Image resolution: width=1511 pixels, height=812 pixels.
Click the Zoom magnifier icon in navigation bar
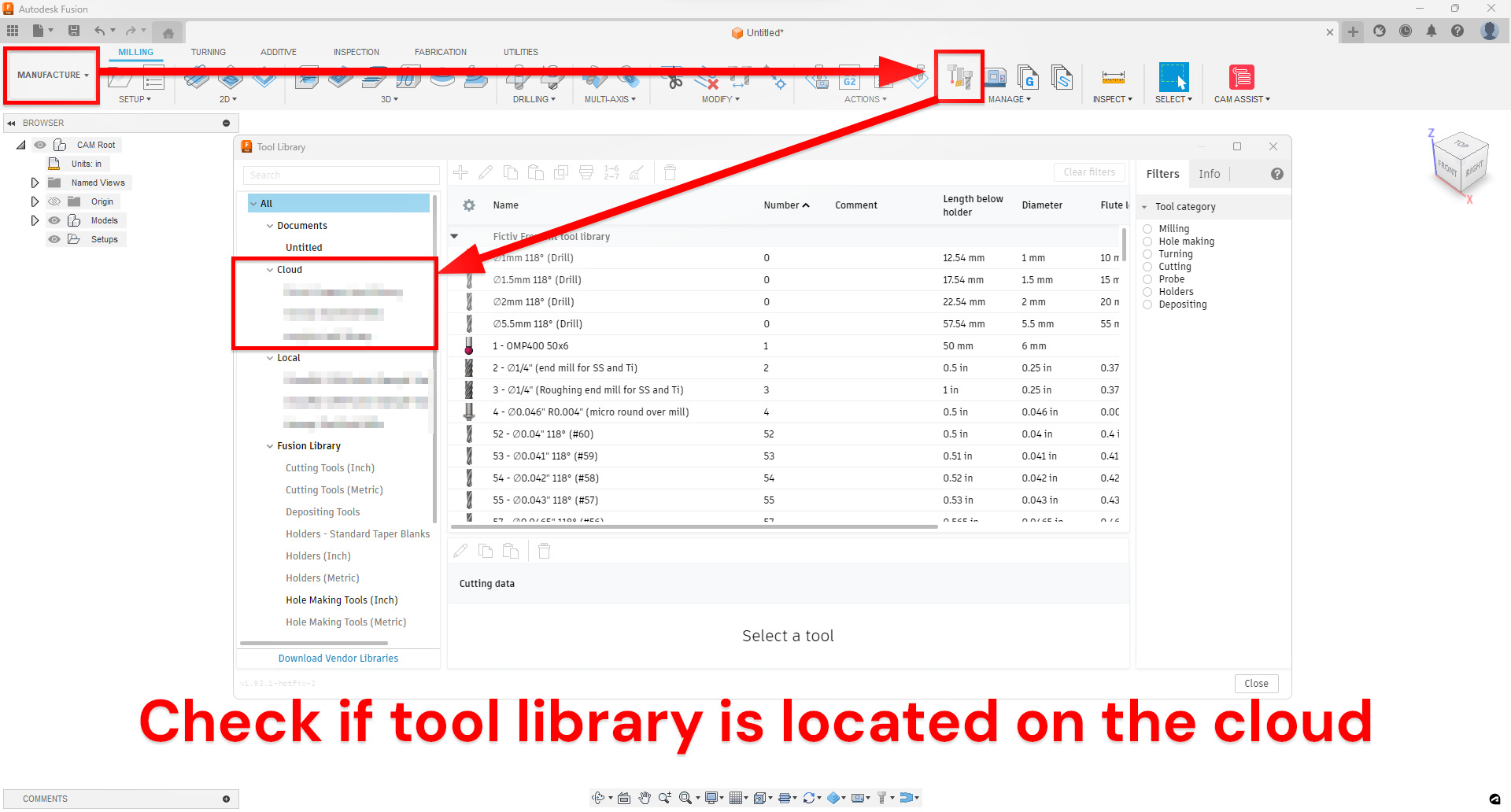tap(685, 798)
